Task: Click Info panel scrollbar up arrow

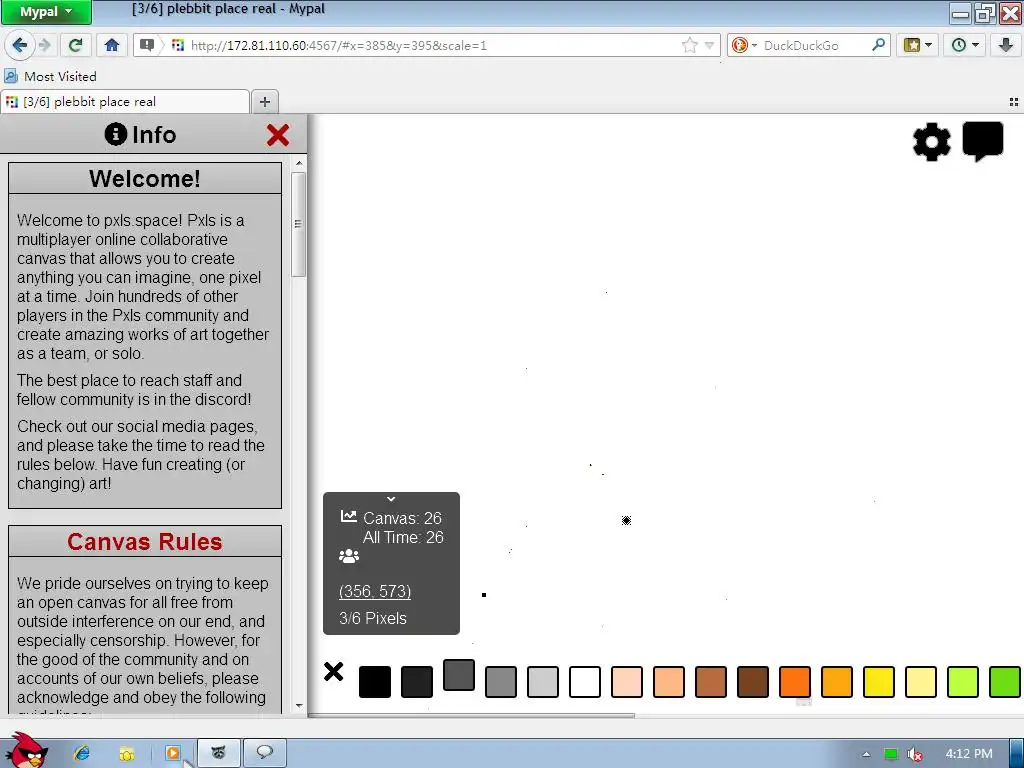Action: [299, 163]
